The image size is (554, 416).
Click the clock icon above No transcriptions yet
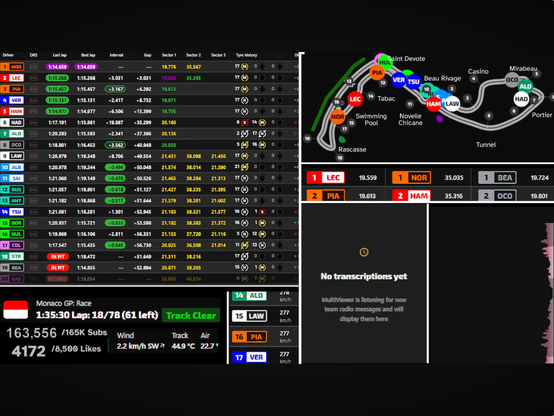[x=364, y=252]
